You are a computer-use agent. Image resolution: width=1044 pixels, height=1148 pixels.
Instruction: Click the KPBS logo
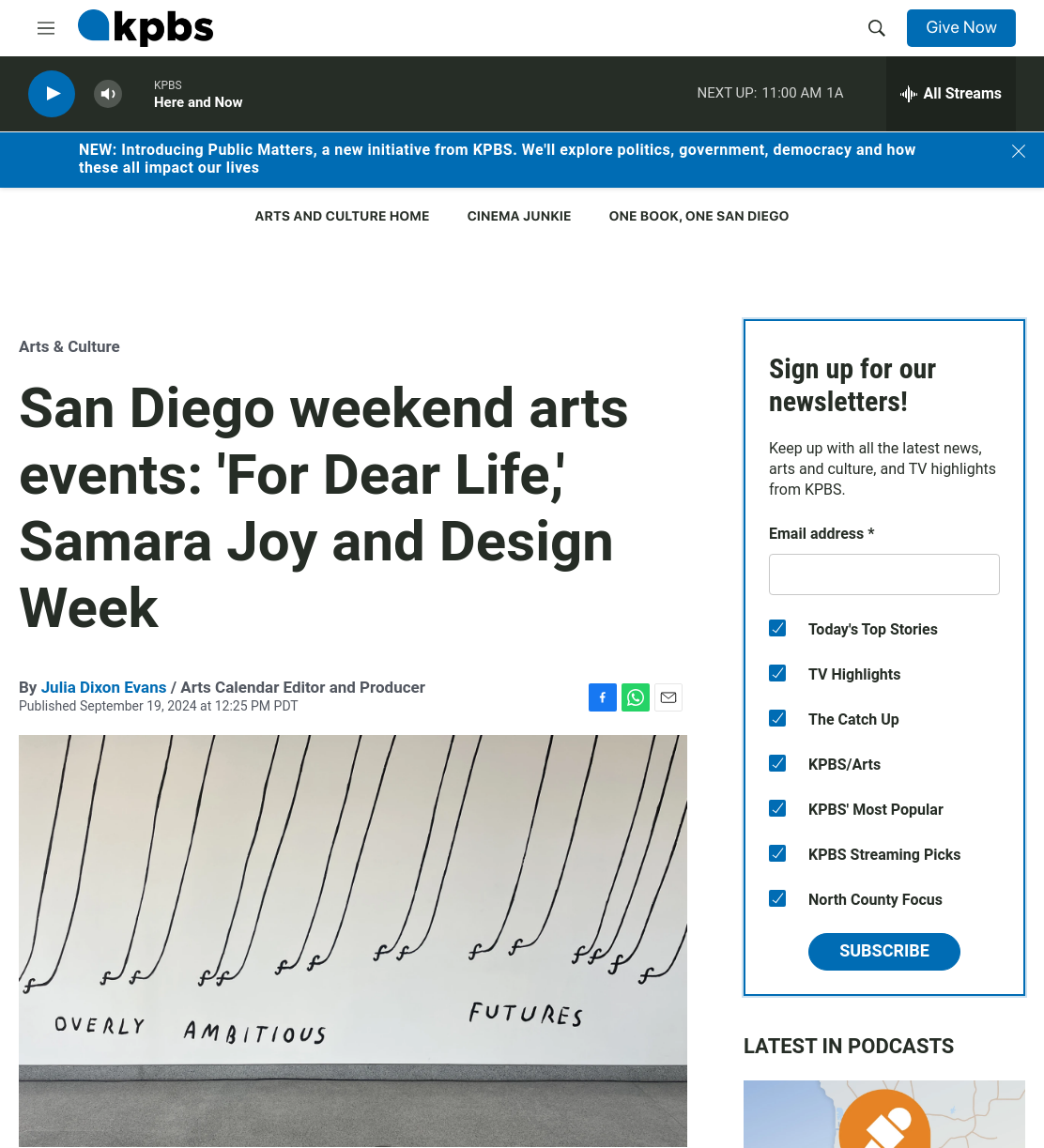(146, 28)
